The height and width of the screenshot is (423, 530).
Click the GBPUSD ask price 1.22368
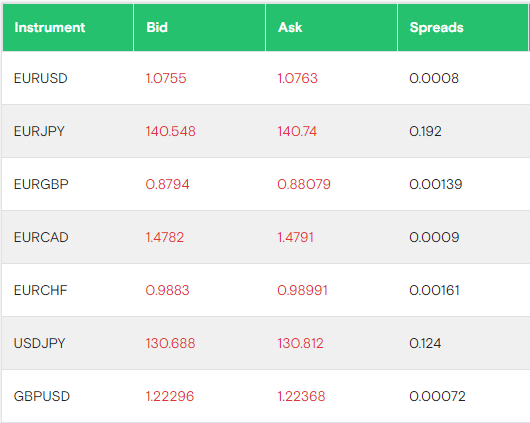(x=301, y=396)
